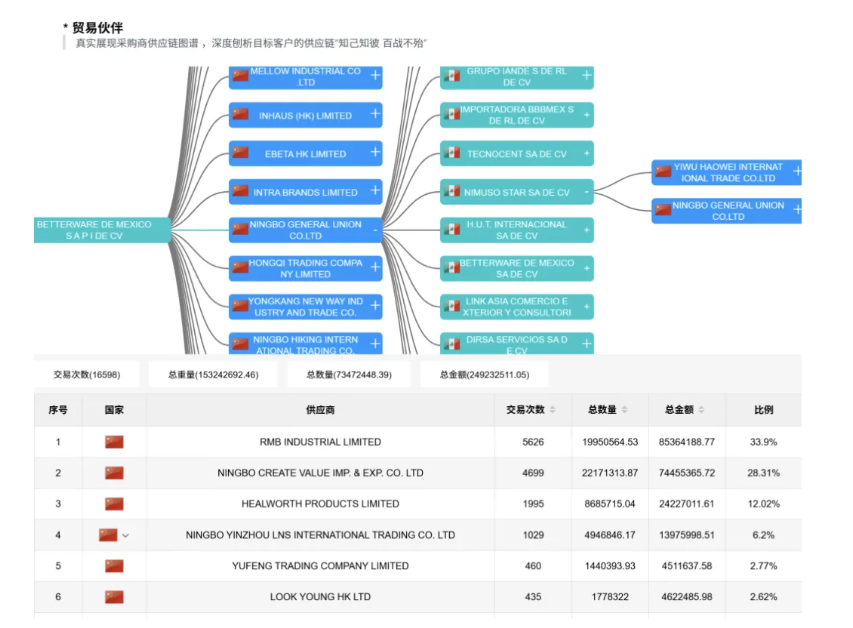Expand IMPORTADORA BBBMEX plus icon

tap(586, 114)
